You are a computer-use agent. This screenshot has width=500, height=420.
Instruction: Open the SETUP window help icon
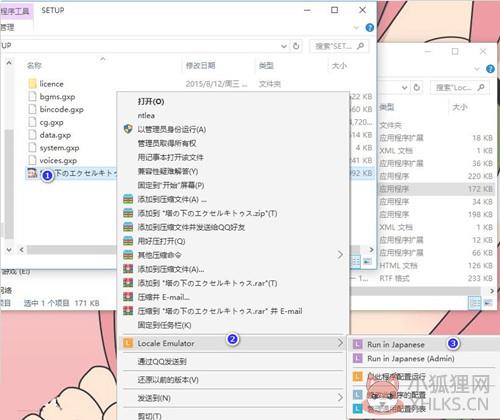(x=369, y=28)
